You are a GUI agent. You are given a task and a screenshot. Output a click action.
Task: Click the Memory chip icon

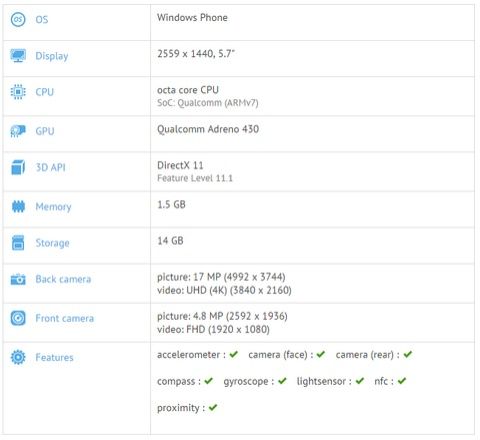point(18,207)
